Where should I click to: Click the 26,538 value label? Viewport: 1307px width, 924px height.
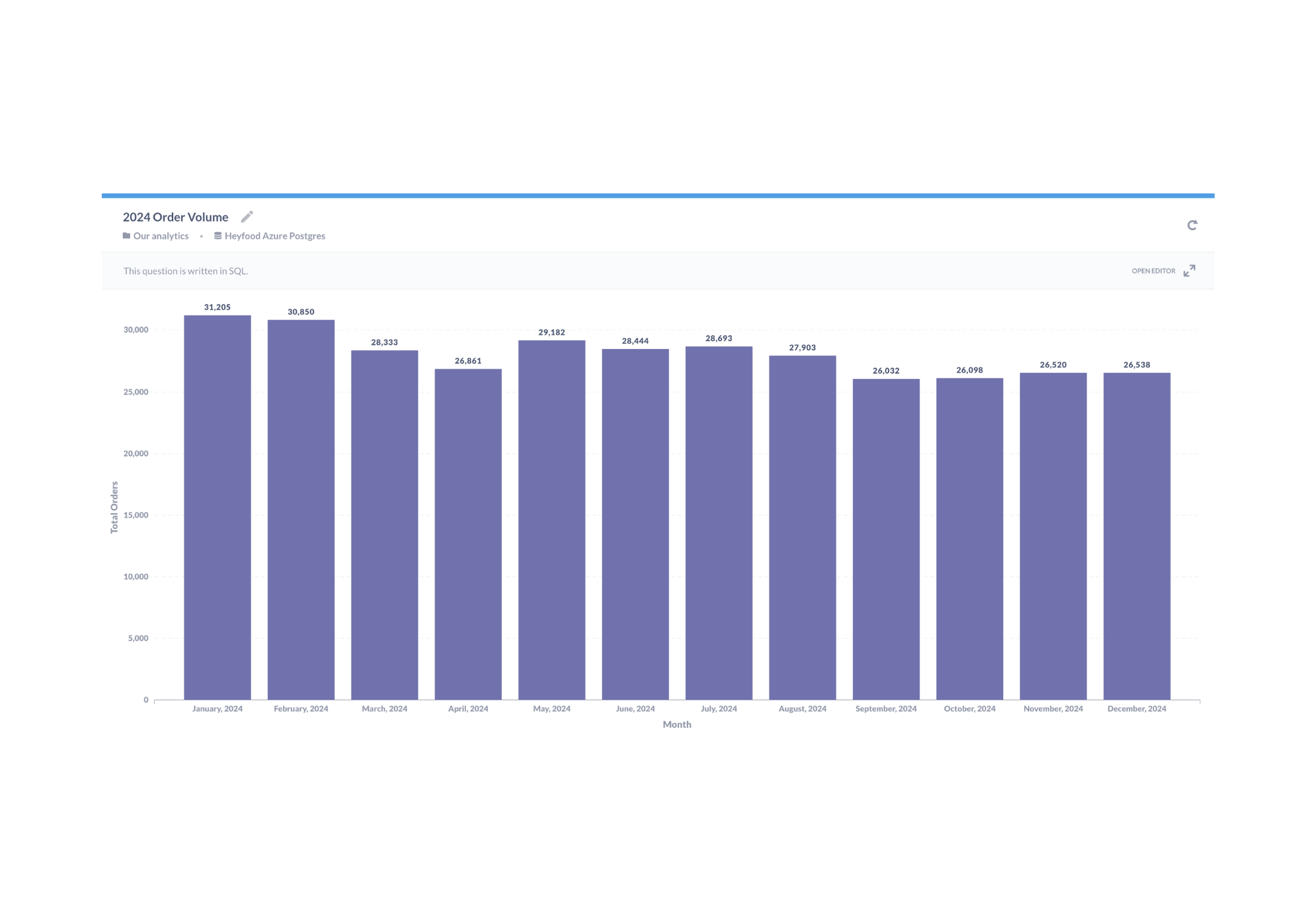point(1137,365)
